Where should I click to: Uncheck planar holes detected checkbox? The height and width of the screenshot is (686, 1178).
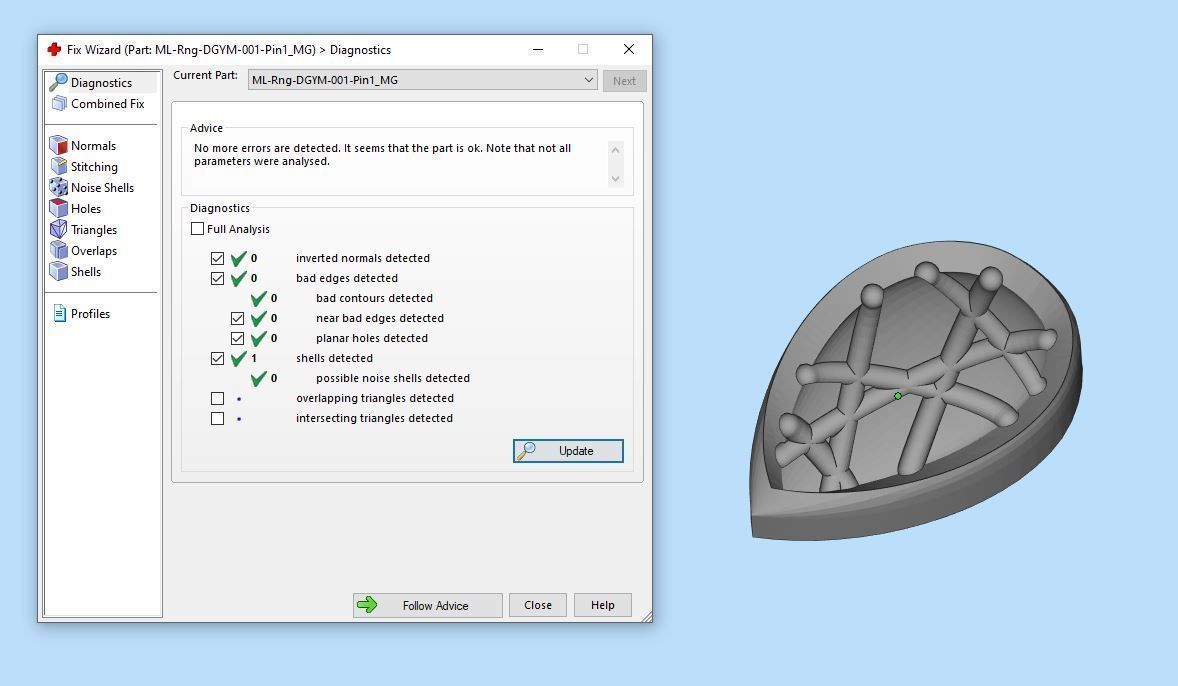coord(237,338)
